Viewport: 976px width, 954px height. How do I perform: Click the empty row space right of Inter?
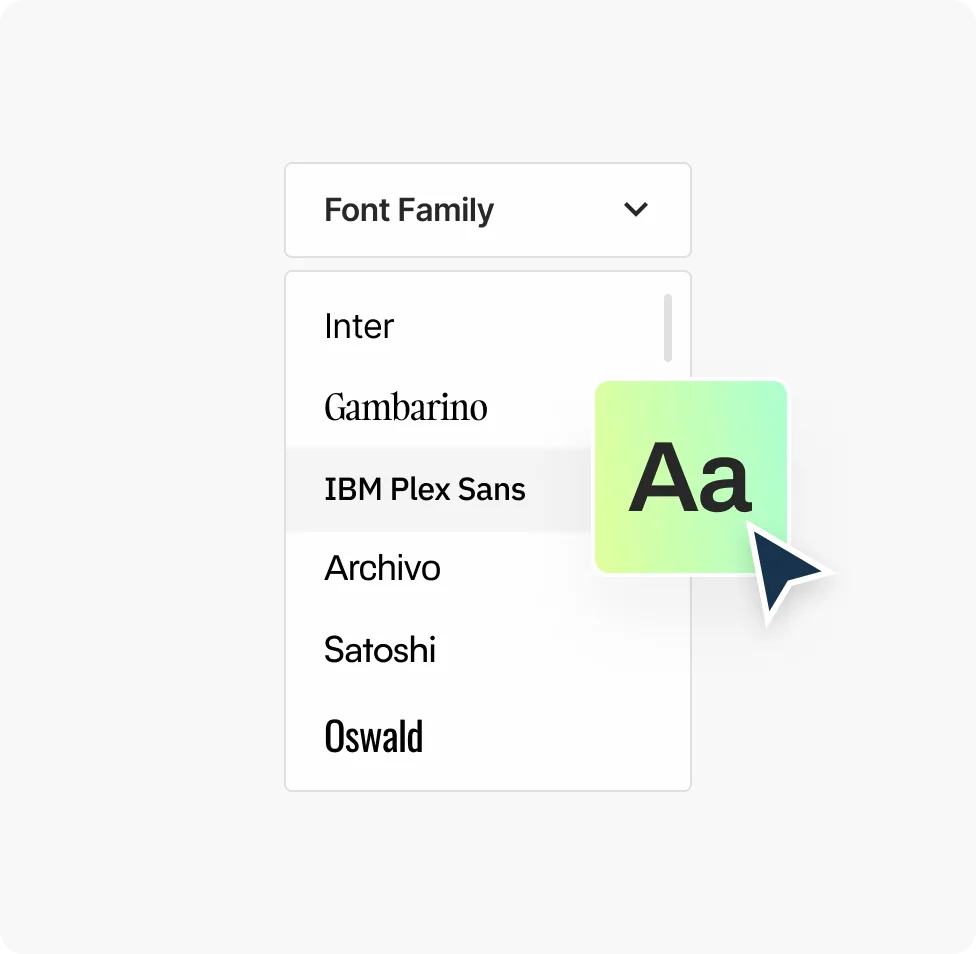tap(520, 327)
